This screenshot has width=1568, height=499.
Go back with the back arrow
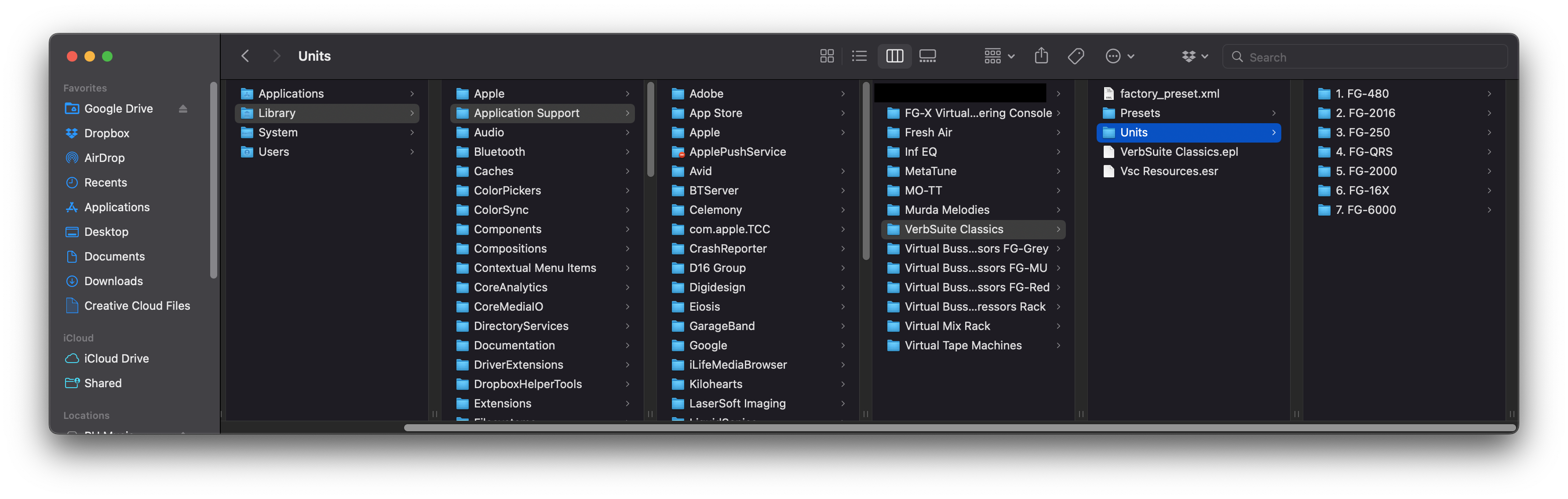pos(245,56)
